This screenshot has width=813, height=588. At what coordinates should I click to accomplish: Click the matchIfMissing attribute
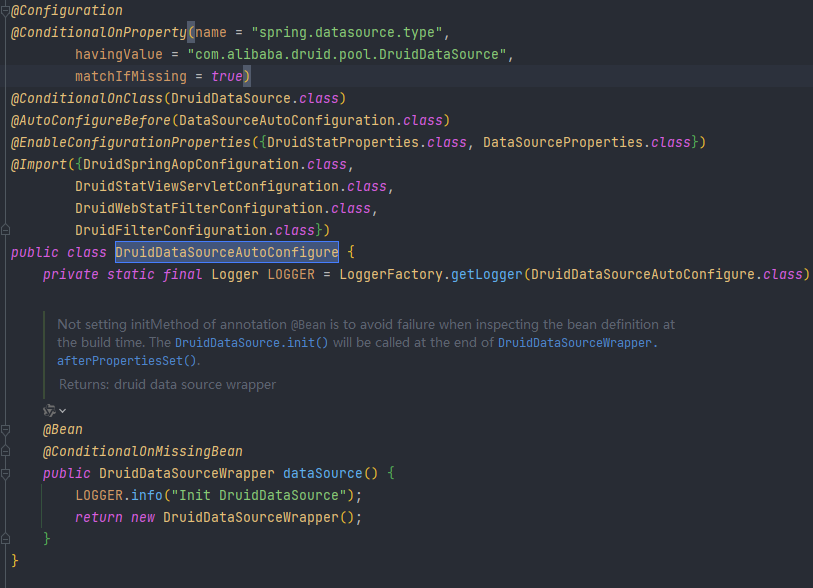tap(131, 76)
